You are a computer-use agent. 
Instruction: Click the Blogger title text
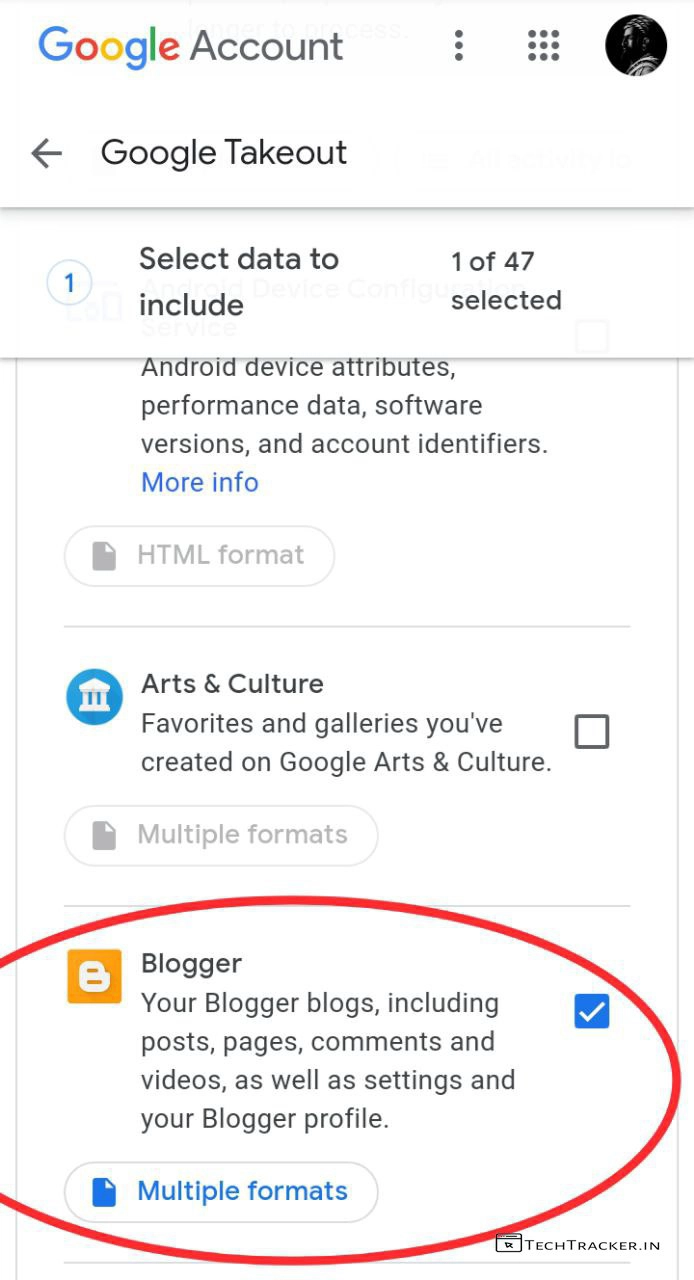(x=191, y=963)
